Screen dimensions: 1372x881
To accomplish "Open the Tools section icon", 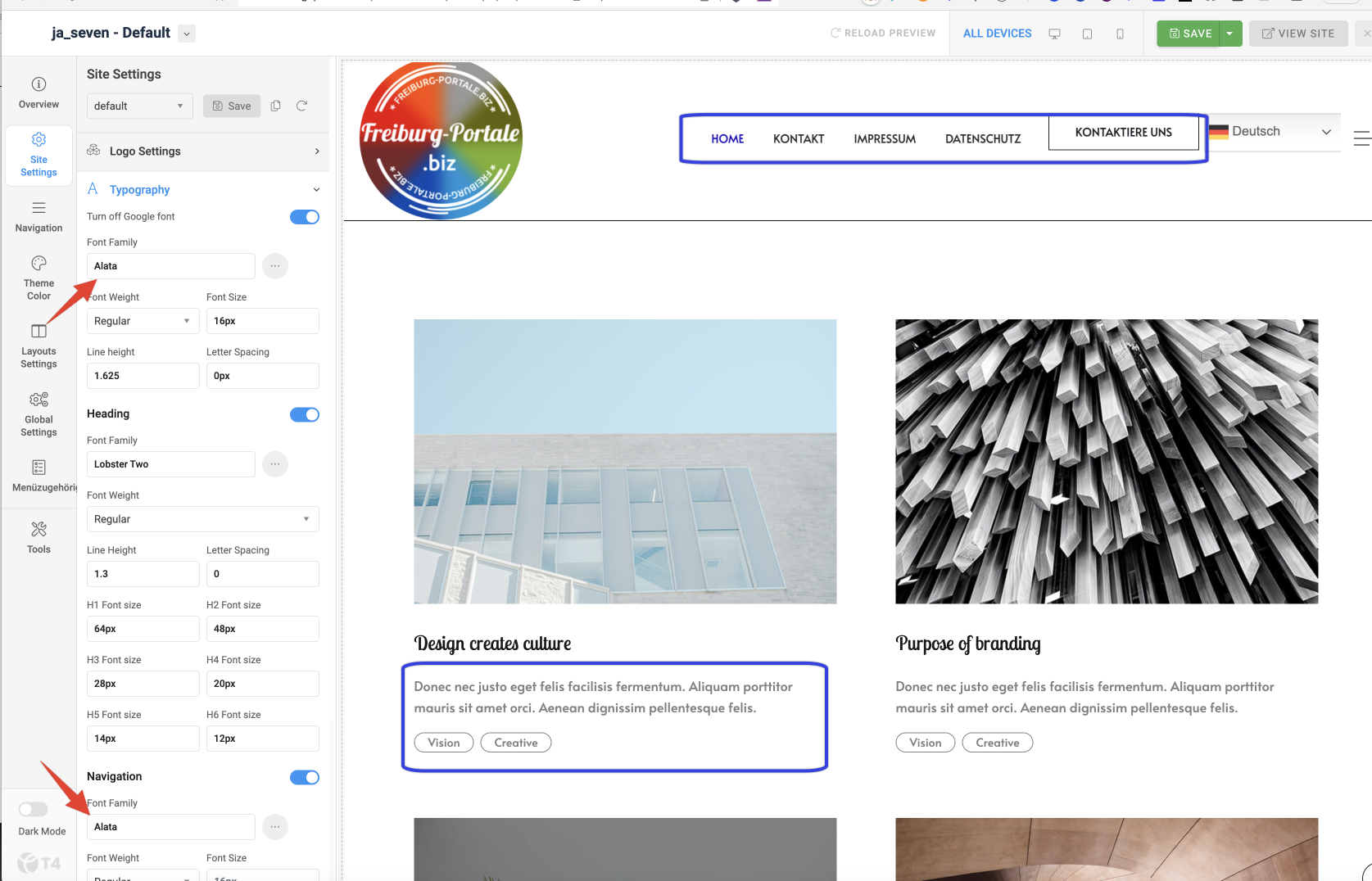I will tap(38, 537).
